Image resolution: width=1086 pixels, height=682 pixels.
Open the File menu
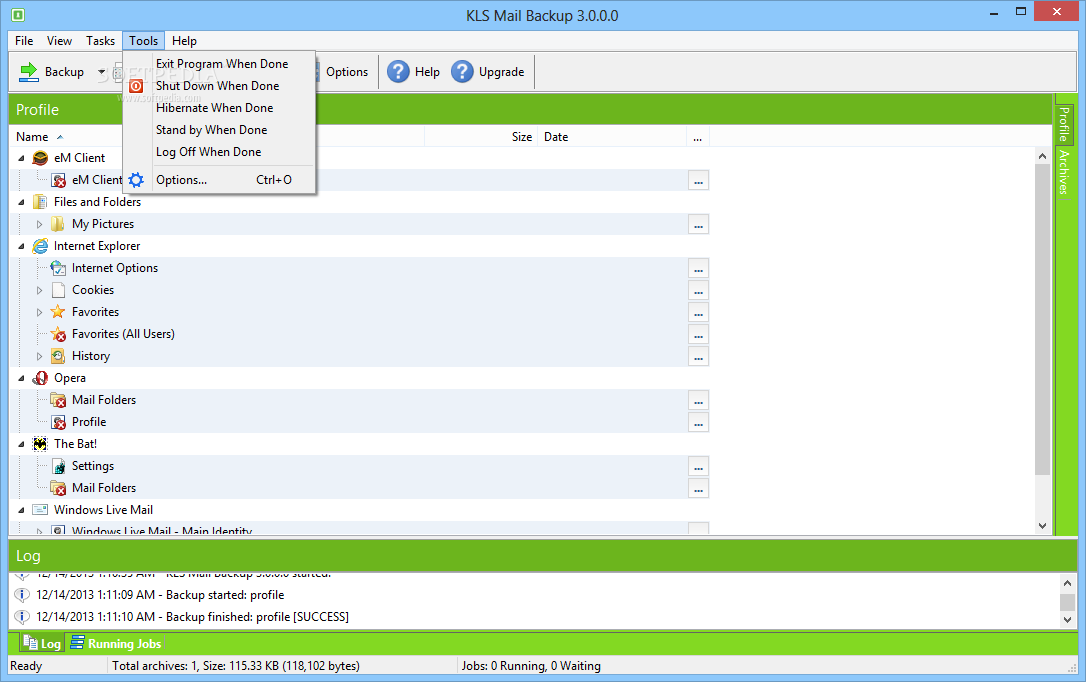[x=24, y=41]
